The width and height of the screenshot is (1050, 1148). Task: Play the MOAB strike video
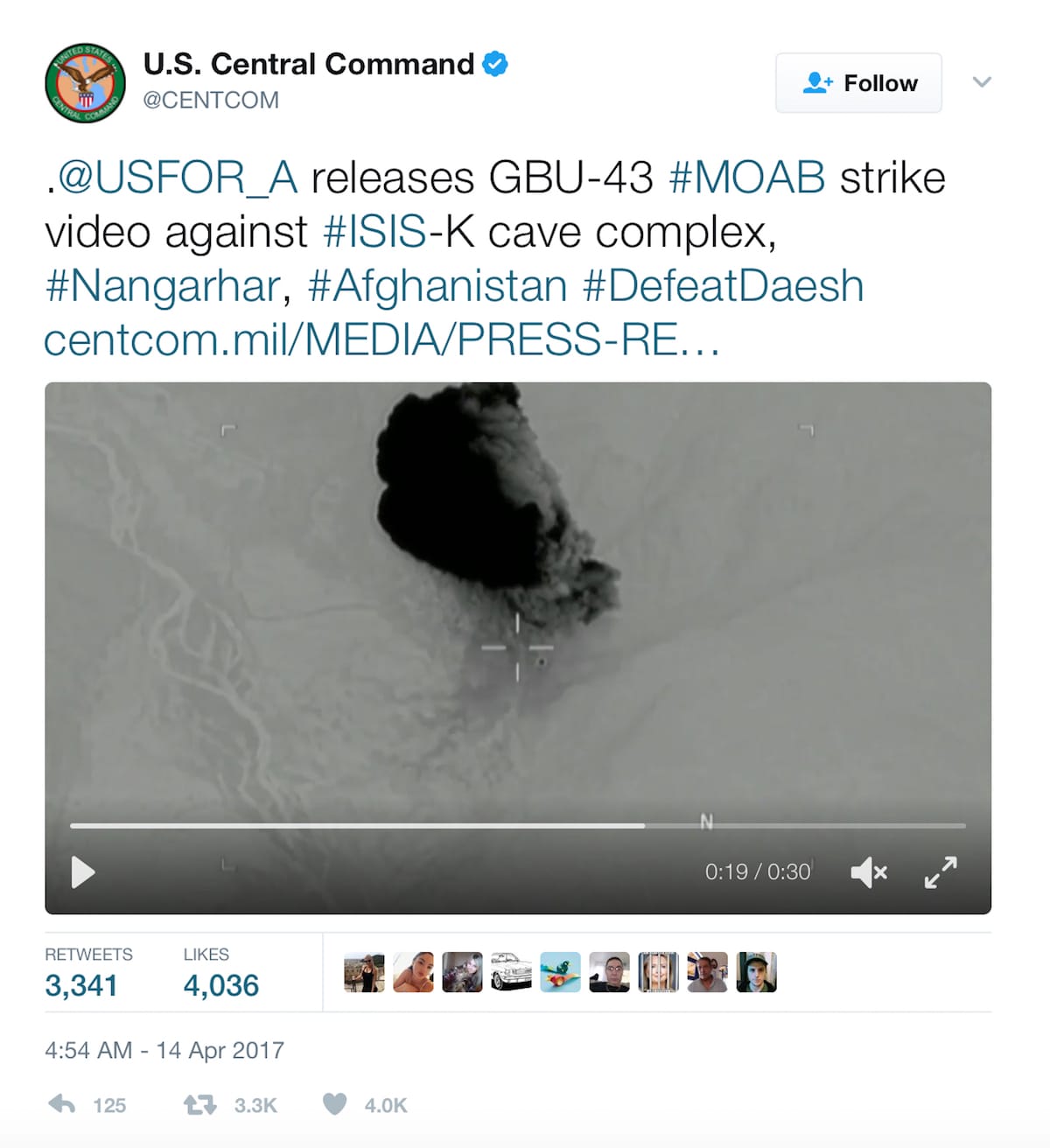click(82, 872)
